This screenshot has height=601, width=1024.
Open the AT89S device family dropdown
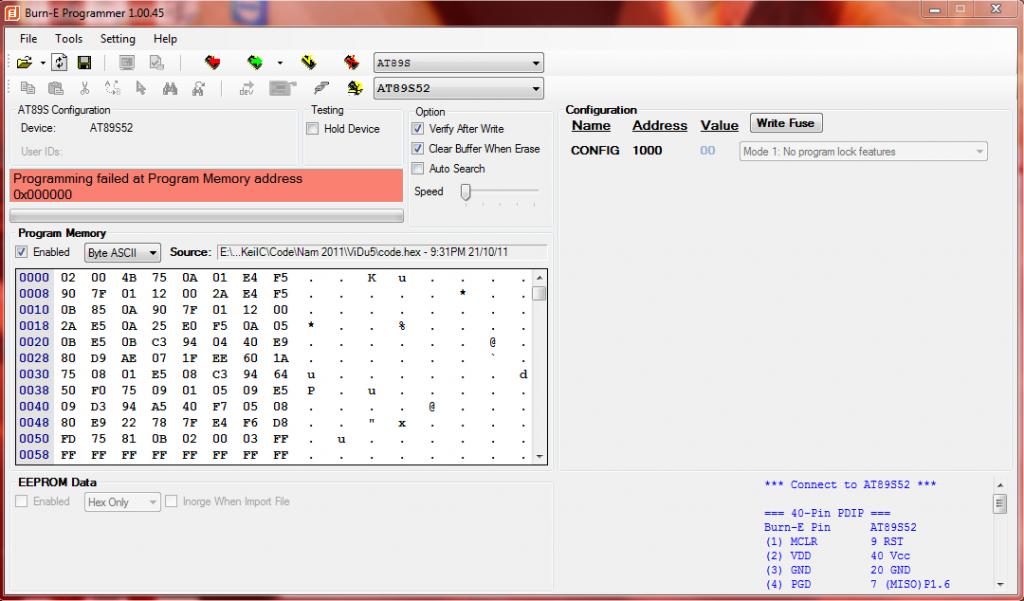coord(458,63)
